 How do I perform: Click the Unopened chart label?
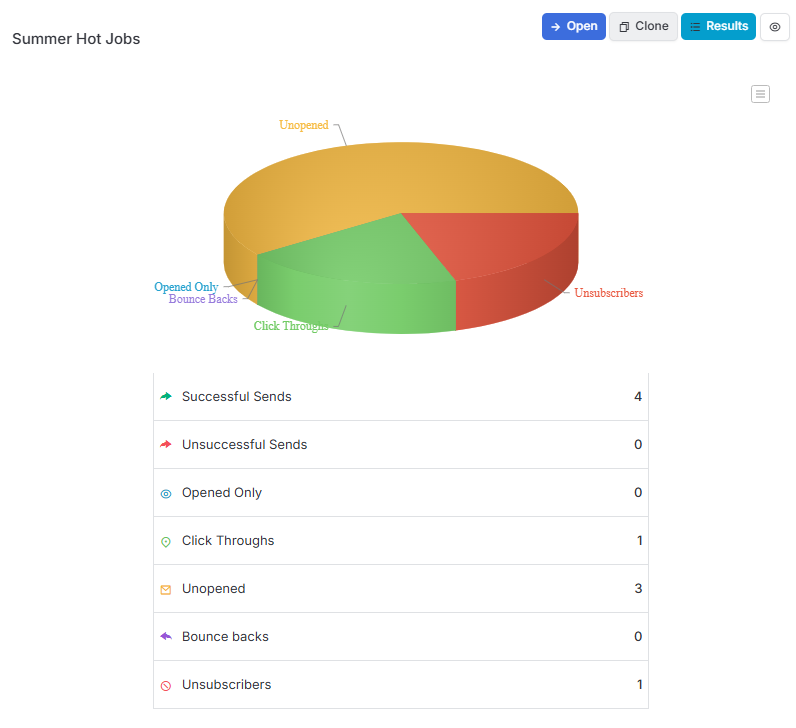[x=304, y=125]
